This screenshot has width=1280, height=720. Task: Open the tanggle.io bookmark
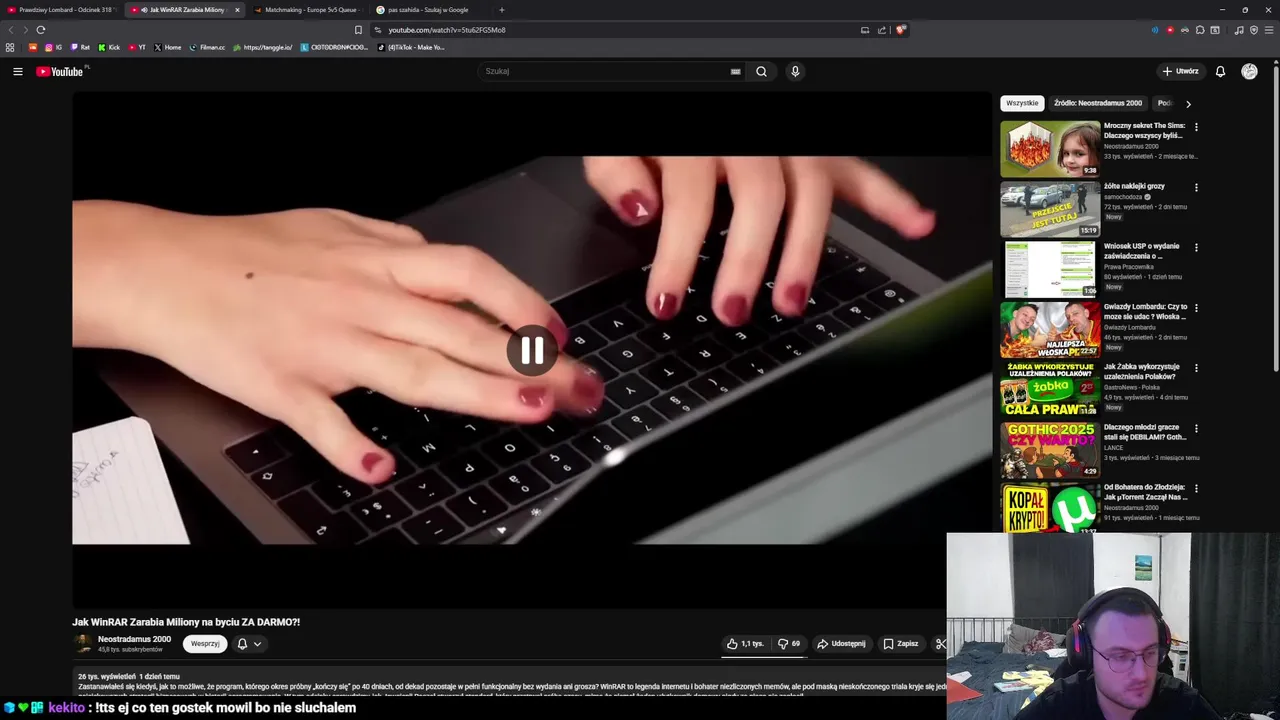(263, 47)
